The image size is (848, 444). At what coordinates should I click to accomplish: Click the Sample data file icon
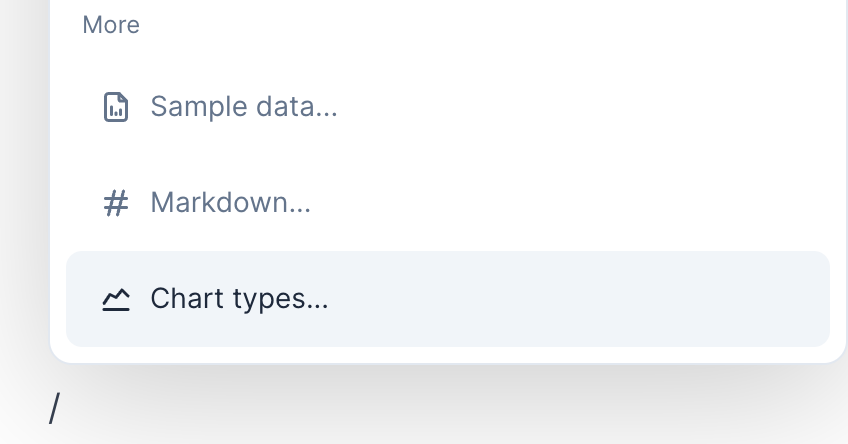[x=116, y=107]
